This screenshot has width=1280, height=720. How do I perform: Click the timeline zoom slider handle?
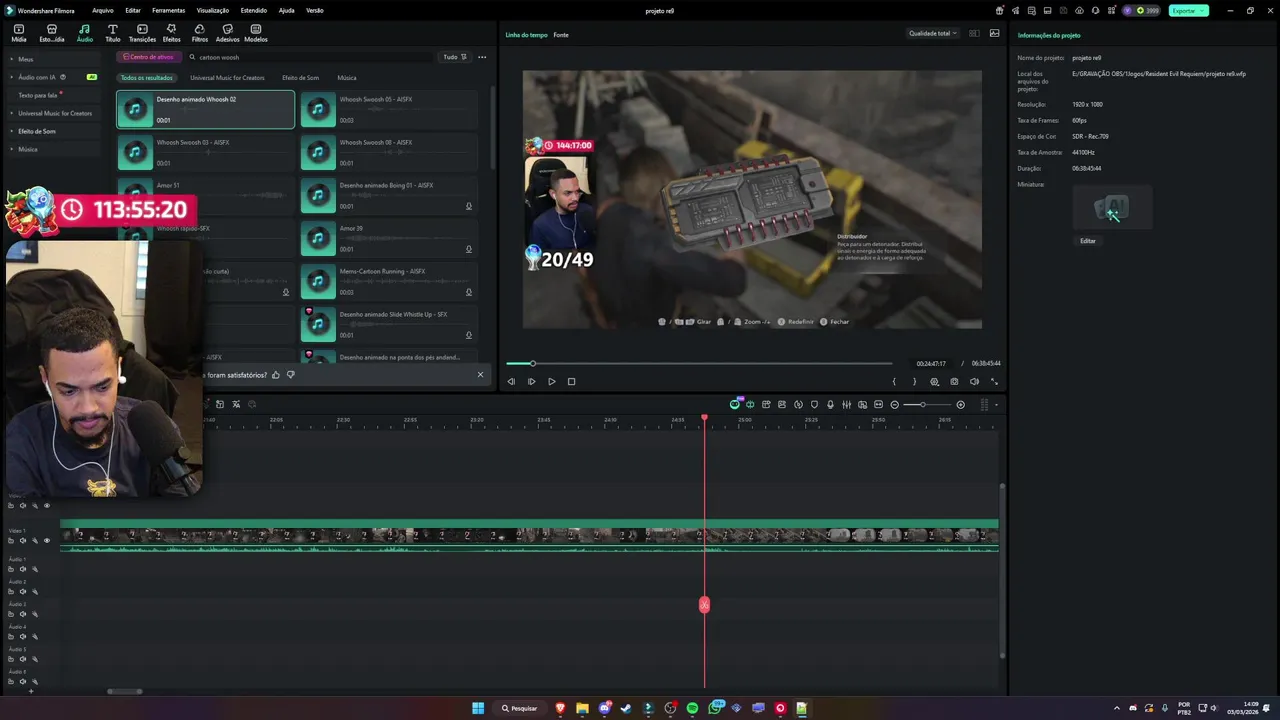click(922, 404)
